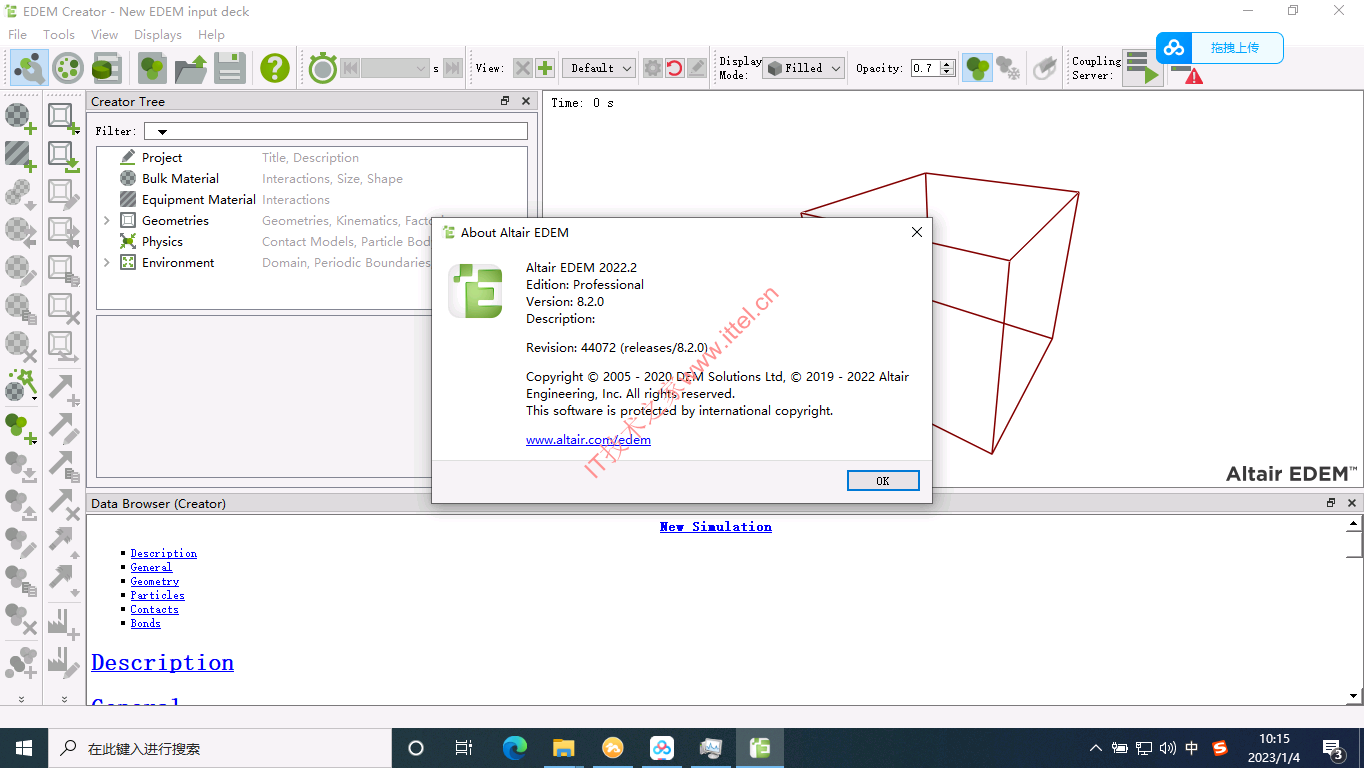Close the Data Browser panel
Image resolution: width=1364 pixels, height=768 pixels.
(1352, 503)
